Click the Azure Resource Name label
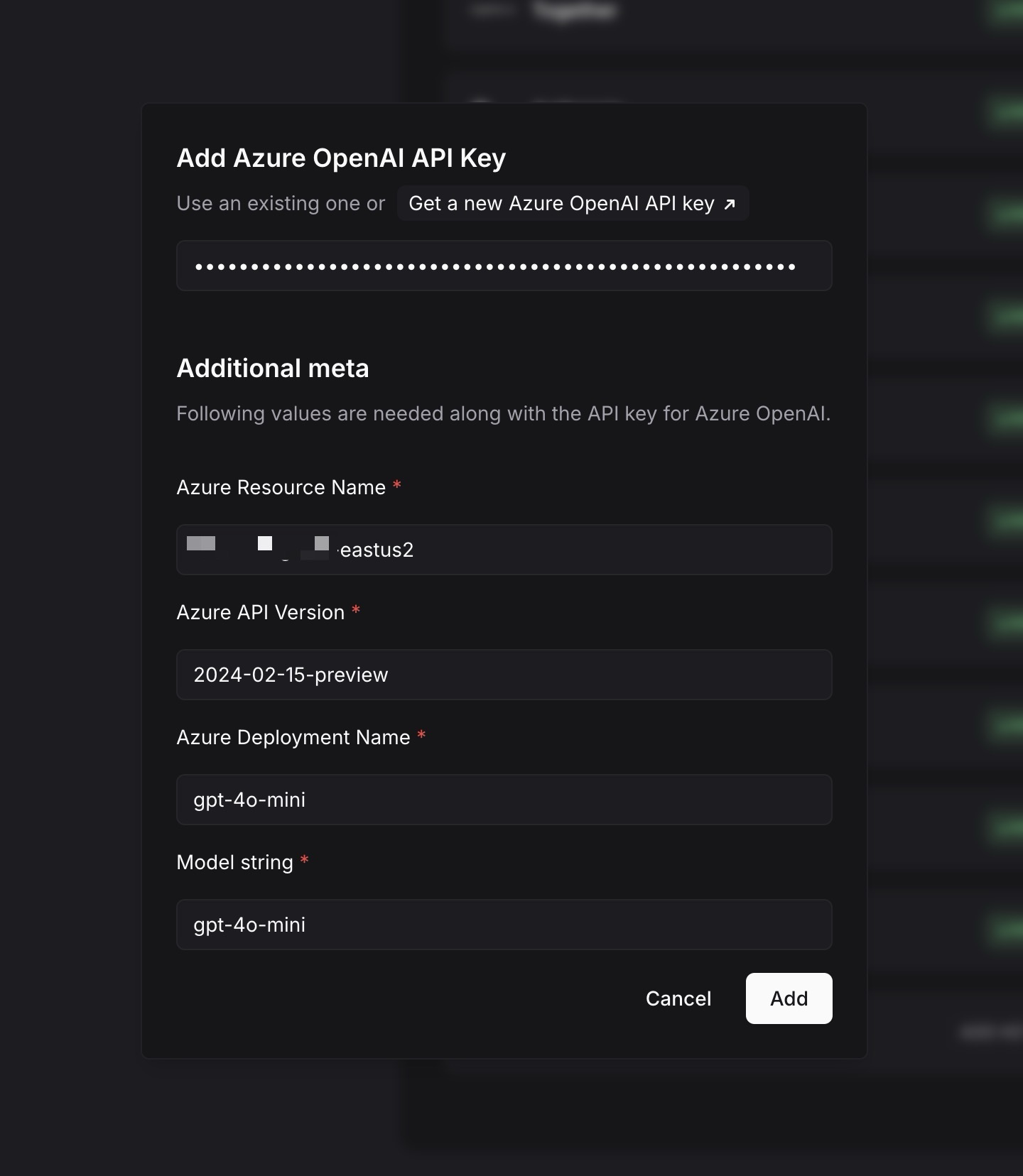 coord(281,487)
